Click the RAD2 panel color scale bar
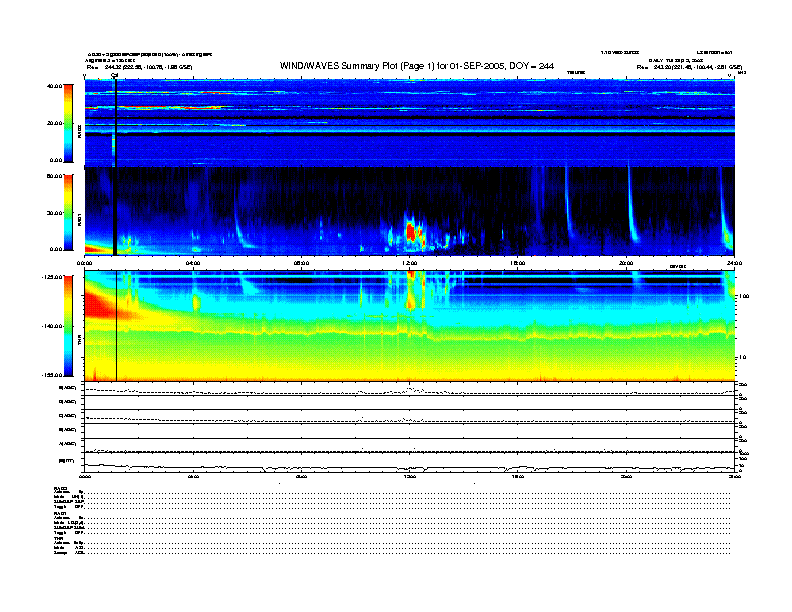The width and height of the screenshot is (792, 612). click(69, 123)
